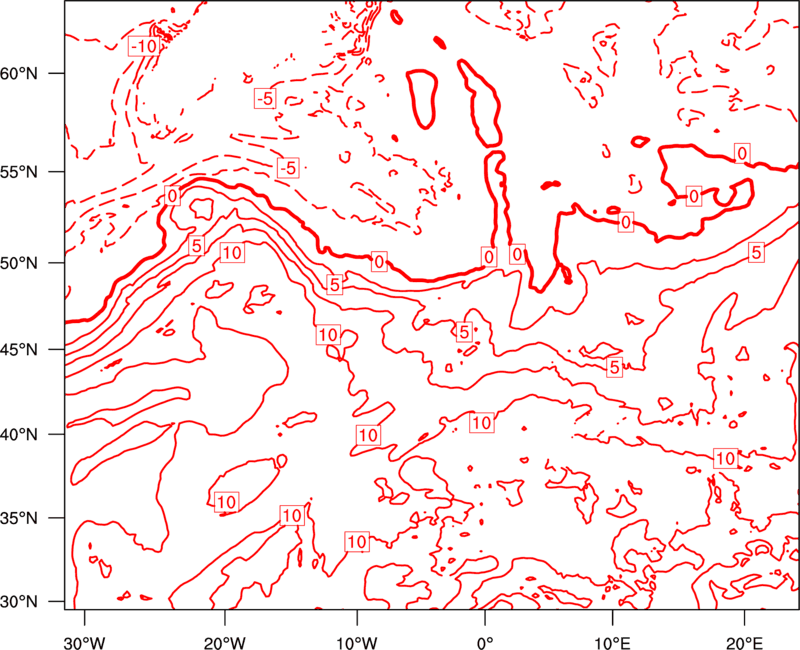800x650 pixels.
Task: Click the 30°N latitude axis label
Action: coord(19,602)
